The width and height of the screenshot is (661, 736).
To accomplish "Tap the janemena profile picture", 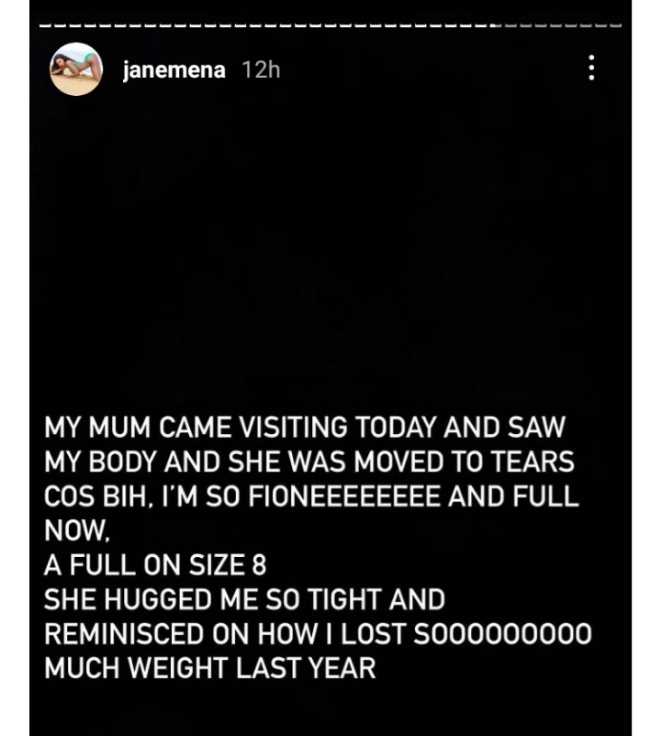I will pos(76,69).
